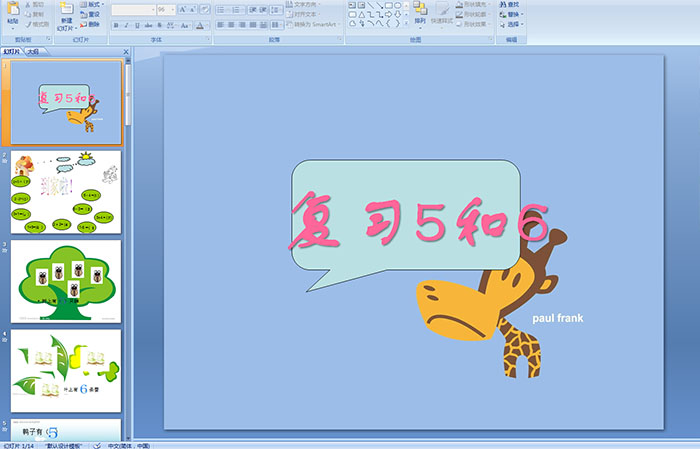Click the slide pane vertical scrollbar
The height and width of the screenshot is (449, 700).
[x=128, y=248]
